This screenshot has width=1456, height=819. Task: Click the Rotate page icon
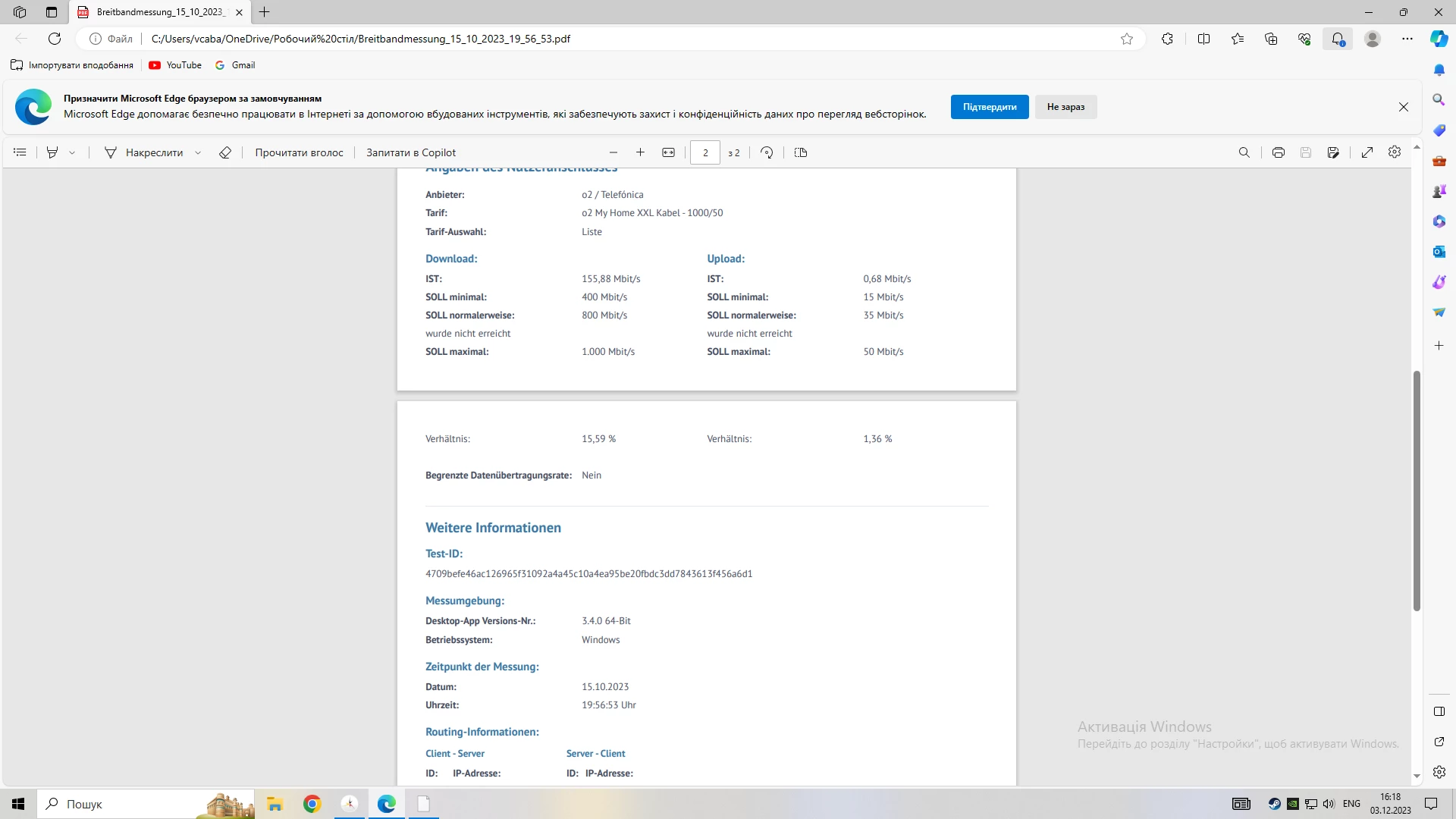767,152
